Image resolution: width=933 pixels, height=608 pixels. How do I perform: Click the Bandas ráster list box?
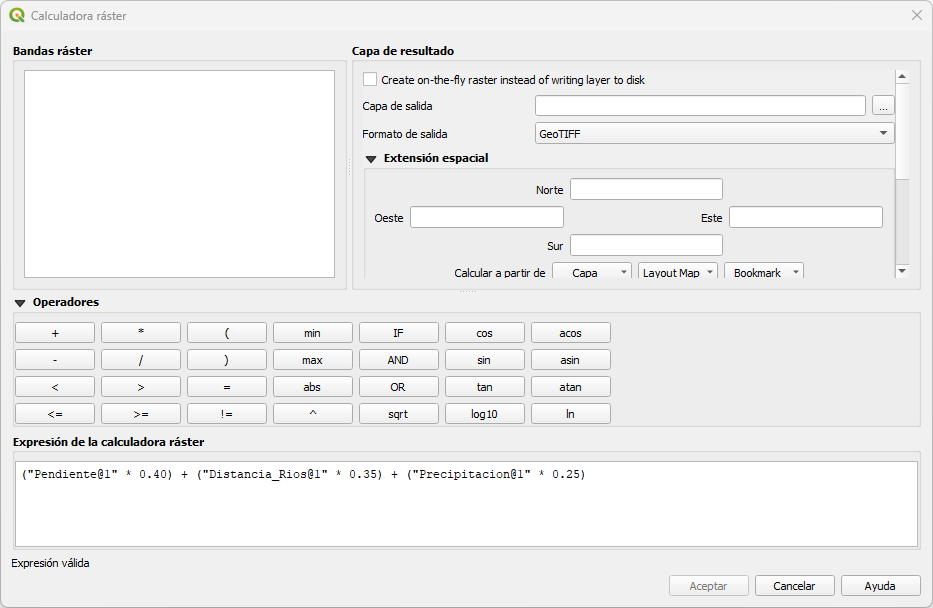tap(179, 174)
